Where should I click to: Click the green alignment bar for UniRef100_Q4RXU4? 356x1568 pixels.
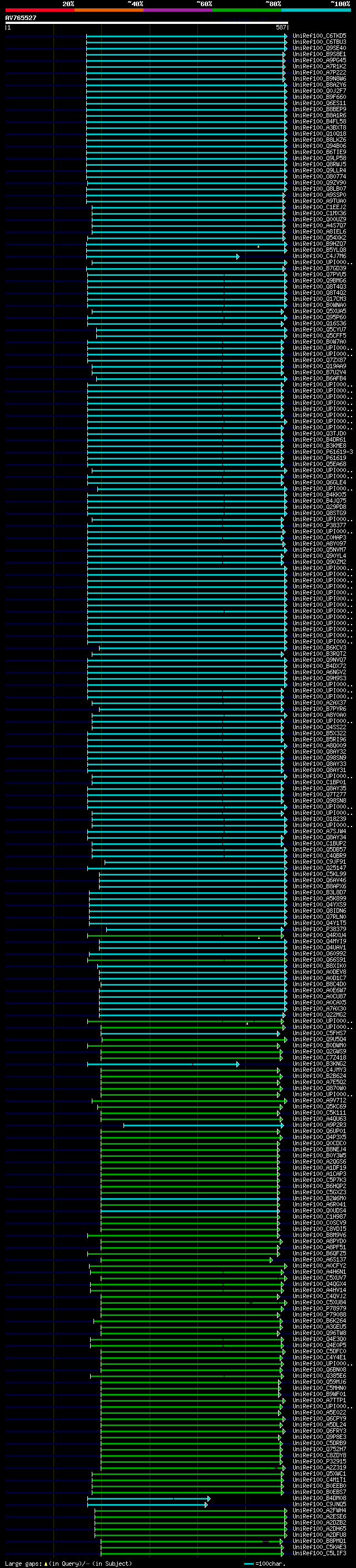click(x=186, y=935)
